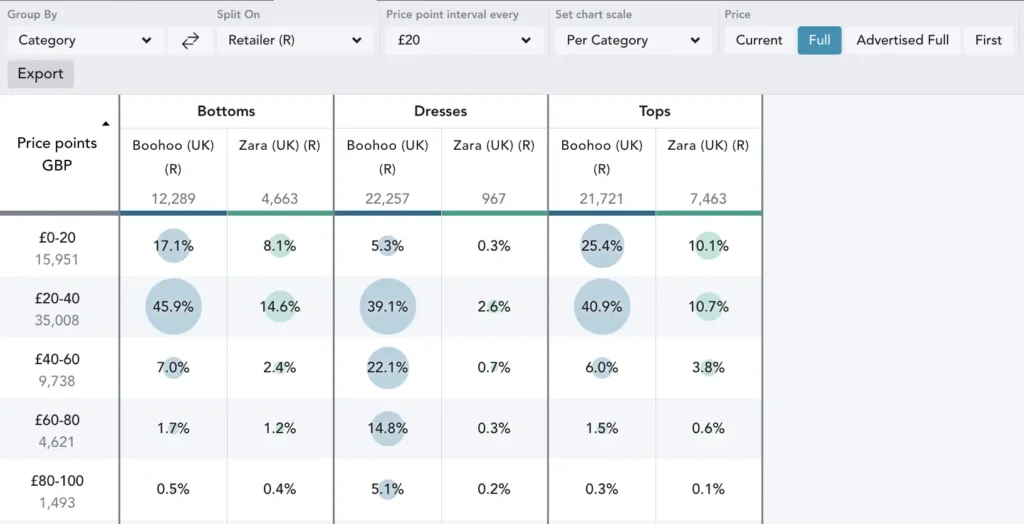Select the £0-20 price point row label
Screen dimensions: 1024x524
[x=57, y=238]
